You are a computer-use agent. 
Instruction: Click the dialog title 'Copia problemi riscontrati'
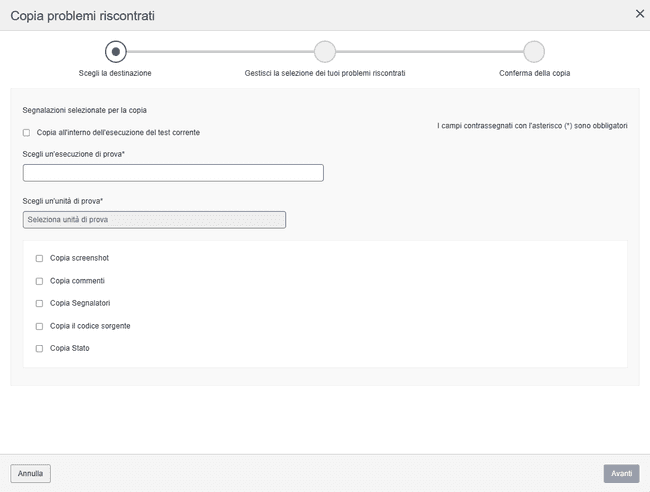(x=82, y=16)
